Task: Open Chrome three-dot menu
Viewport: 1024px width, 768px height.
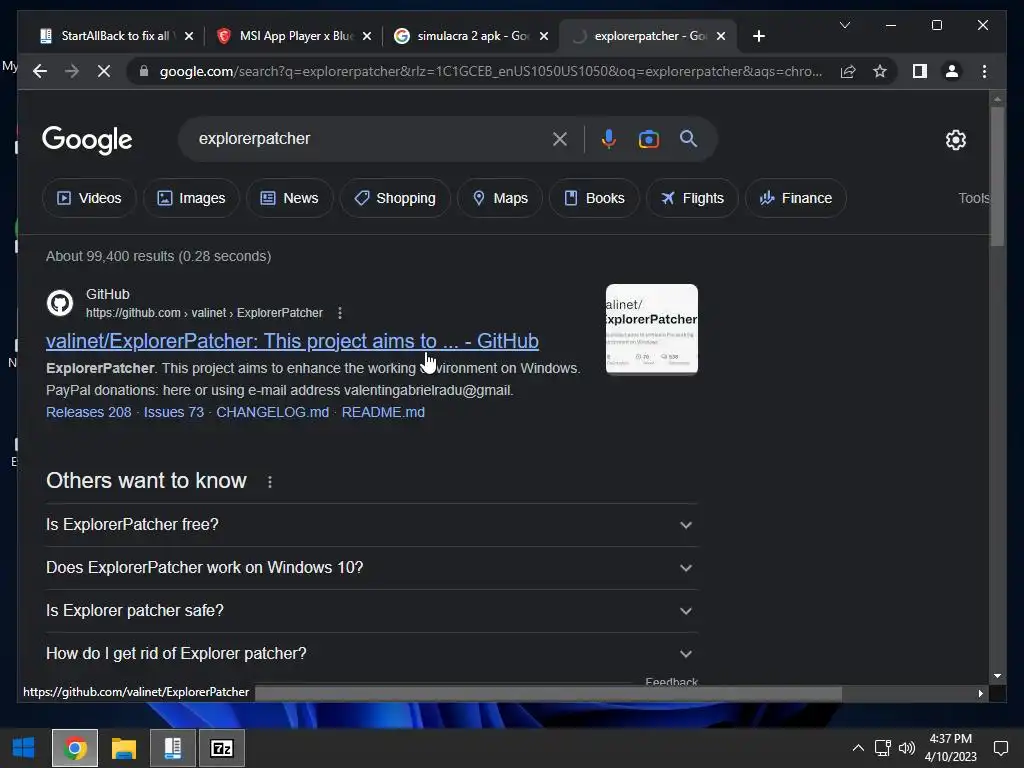Action: tap(984, 71)
